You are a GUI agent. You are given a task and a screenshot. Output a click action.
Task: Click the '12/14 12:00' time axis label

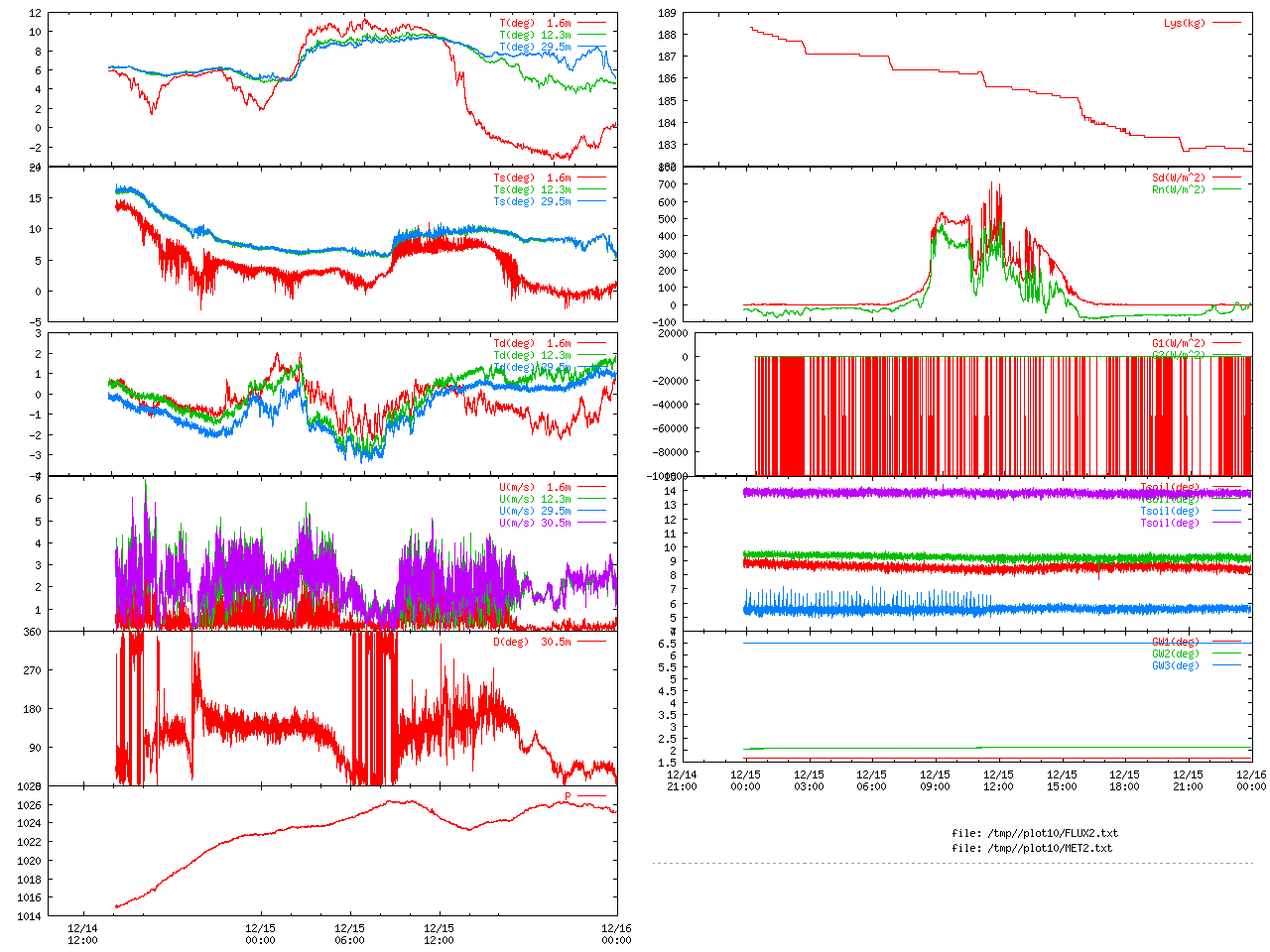tap(82, 934)
